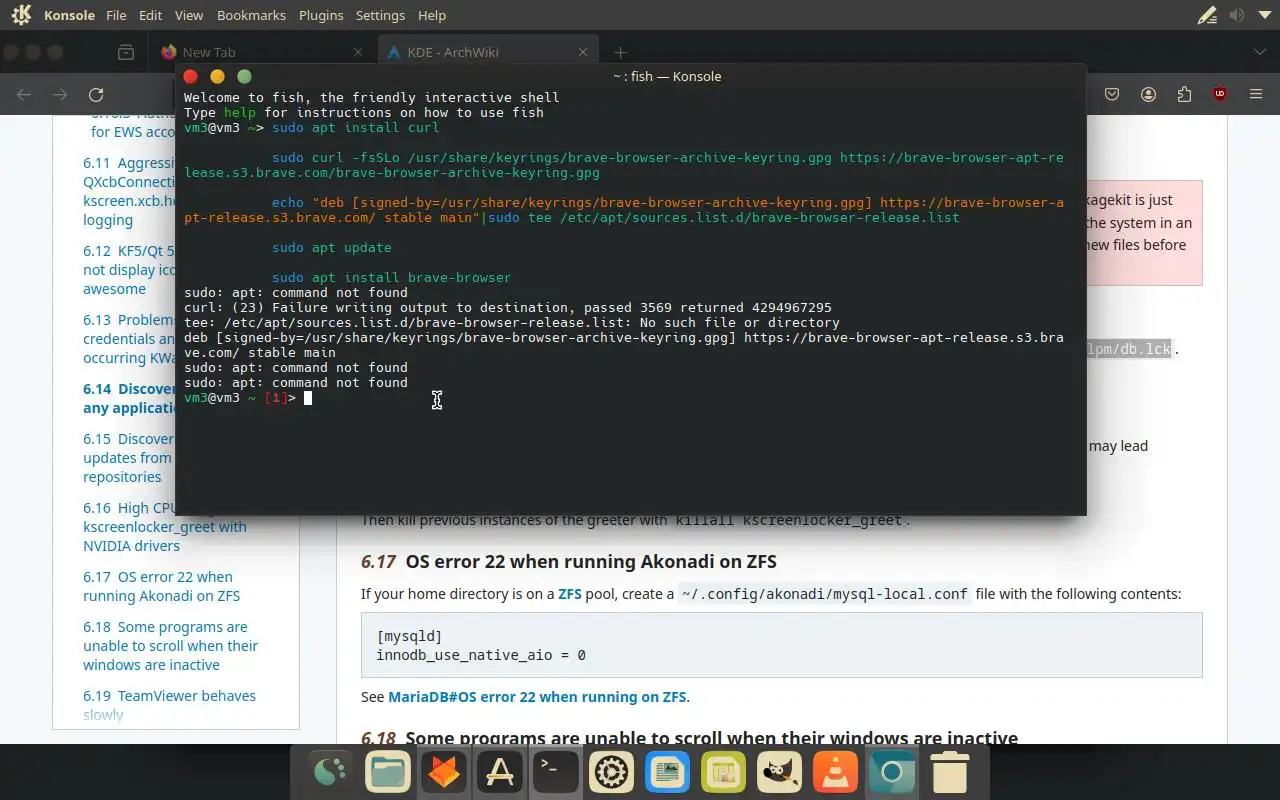Open the file manager folder in the dock
This screenshot has height=800, width=1280.
387,771
